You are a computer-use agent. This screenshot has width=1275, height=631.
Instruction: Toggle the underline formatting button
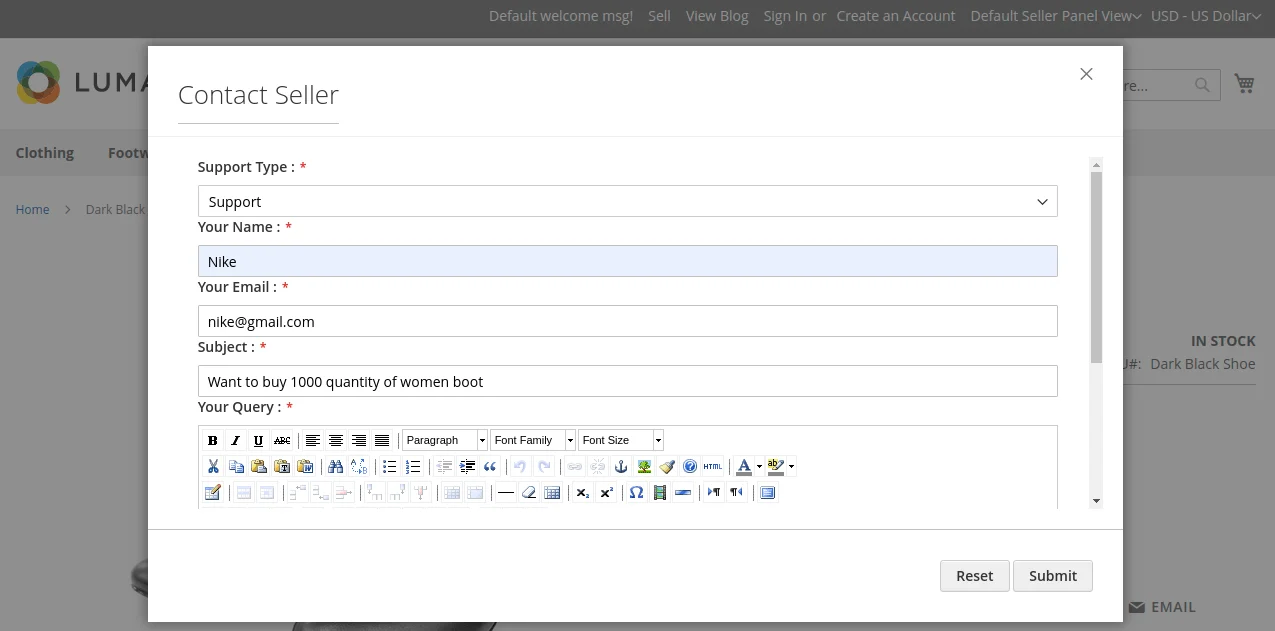click(258, 441)
